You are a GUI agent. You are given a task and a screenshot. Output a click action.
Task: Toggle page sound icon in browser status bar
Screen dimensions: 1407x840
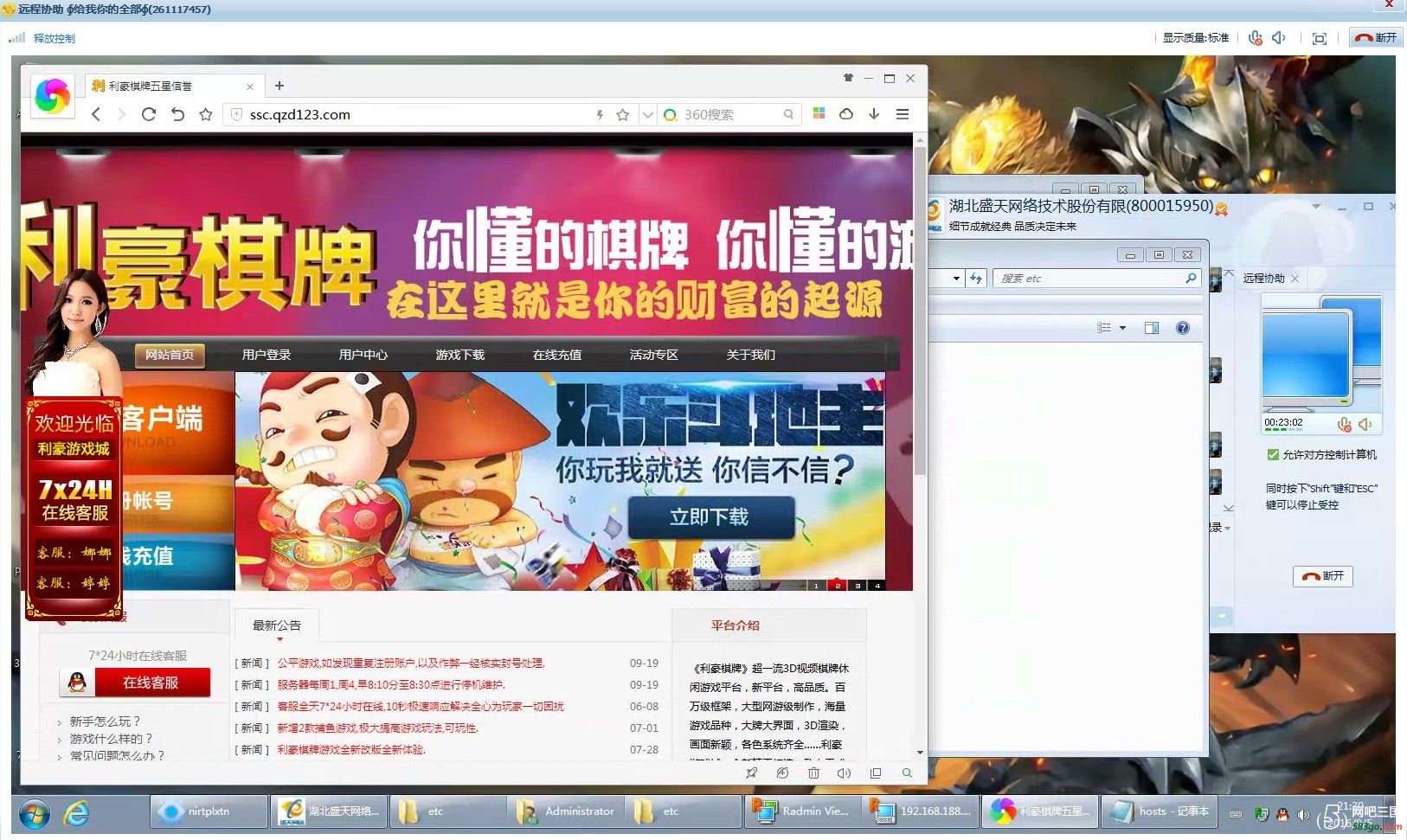845,773
